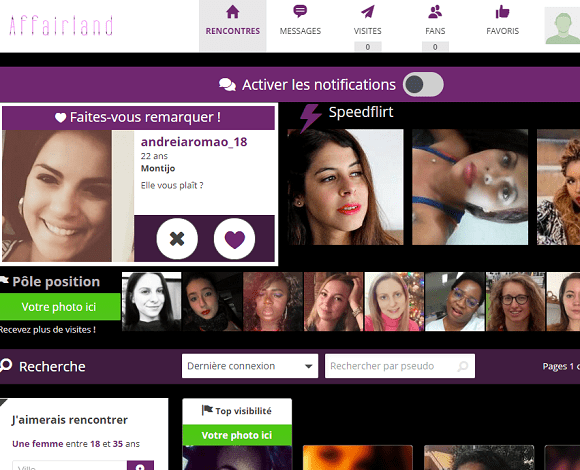Open Pôle position photo with purple glasses
The width and height of the screenshot is (580, 470).
pyautogui.click(x=455, y=301)
